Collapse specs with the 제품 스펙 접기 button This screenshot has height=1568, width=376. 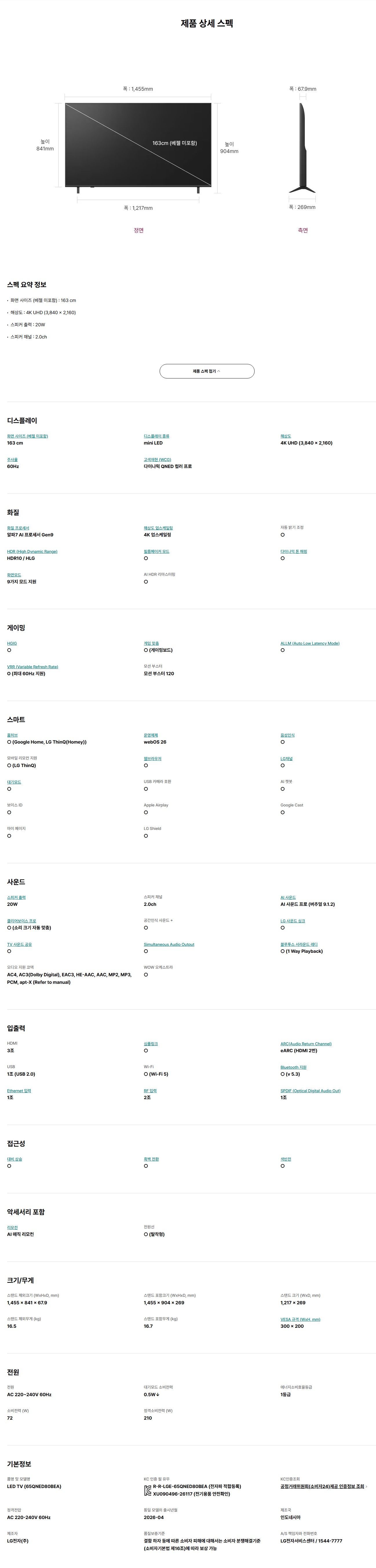tap(207, 371)
